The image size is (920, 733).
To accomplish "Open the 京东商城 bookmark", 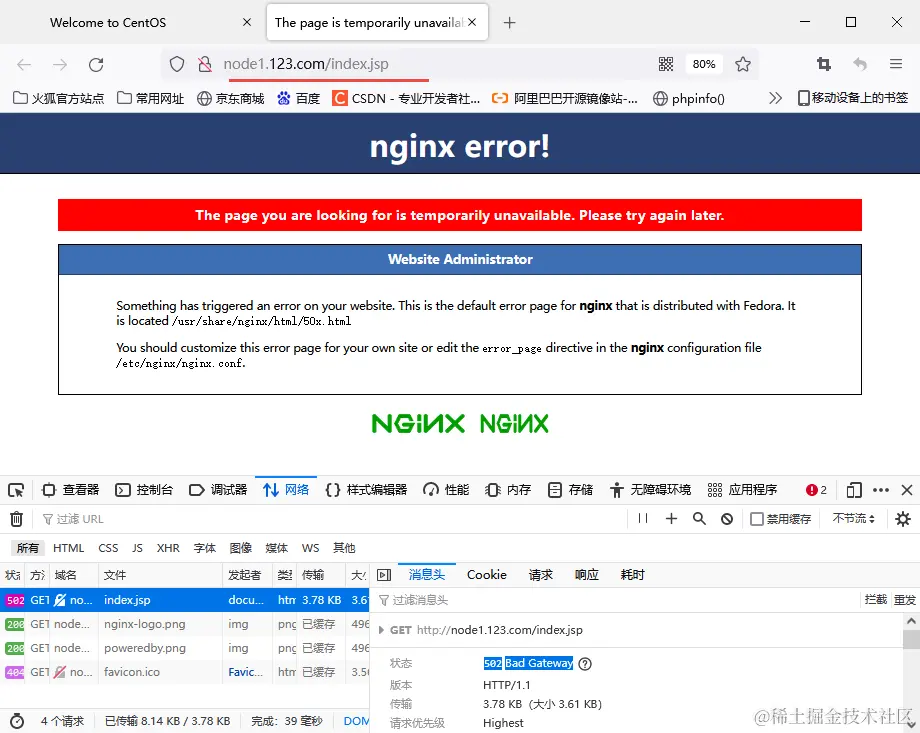I will pyautogui.click(x=231, y=98).
